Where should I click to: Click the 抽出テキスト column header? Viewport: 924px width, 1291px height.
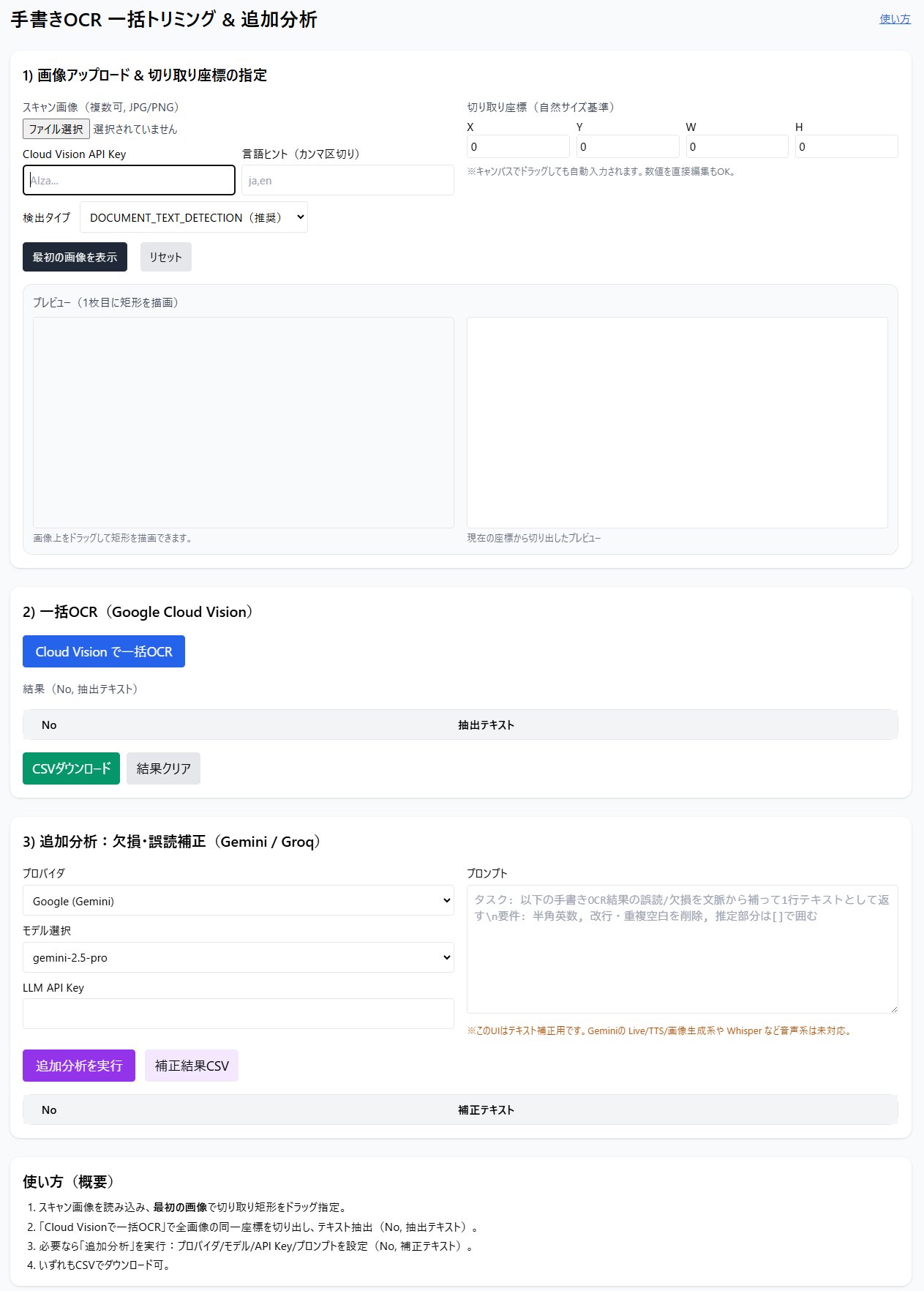tap(486, 725)
